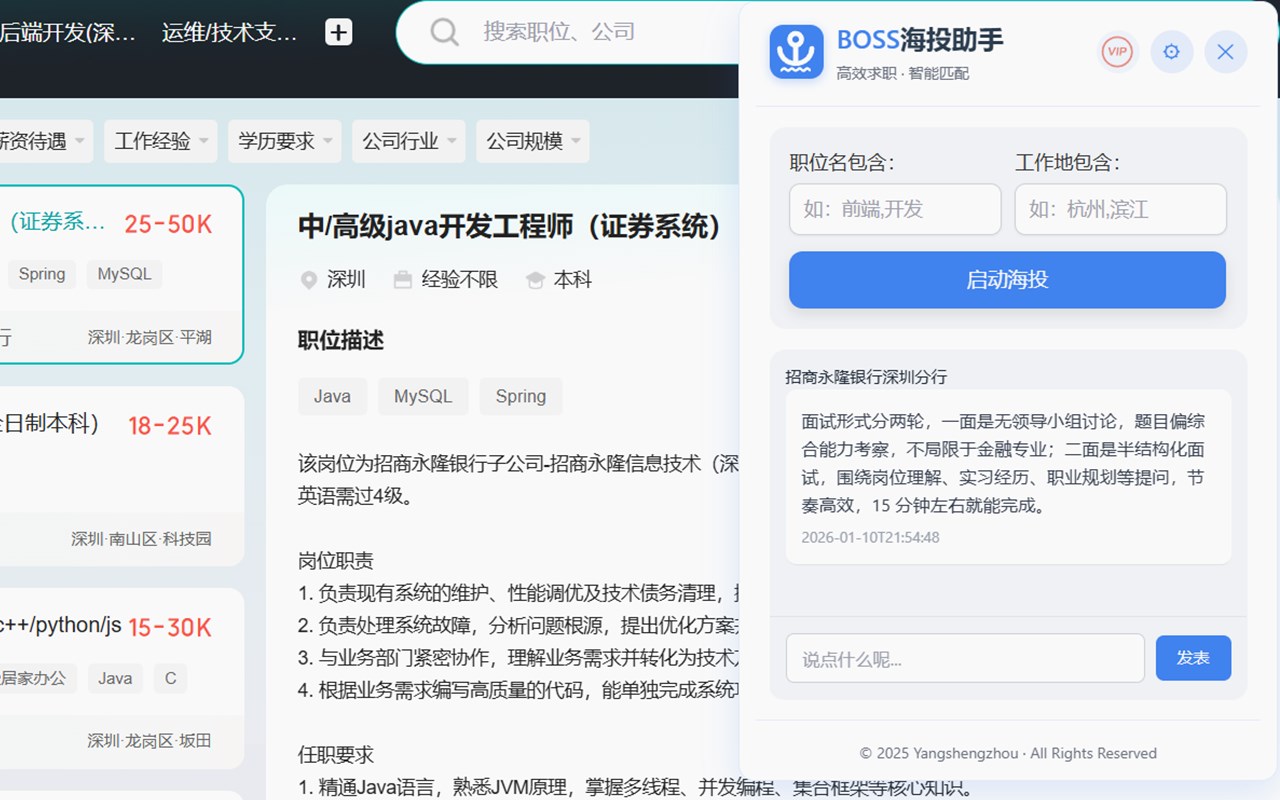Screen dimensions: 1280x800
Task: Click the Java tag in the 15-30K card
Action: click(x=115, y=678)
